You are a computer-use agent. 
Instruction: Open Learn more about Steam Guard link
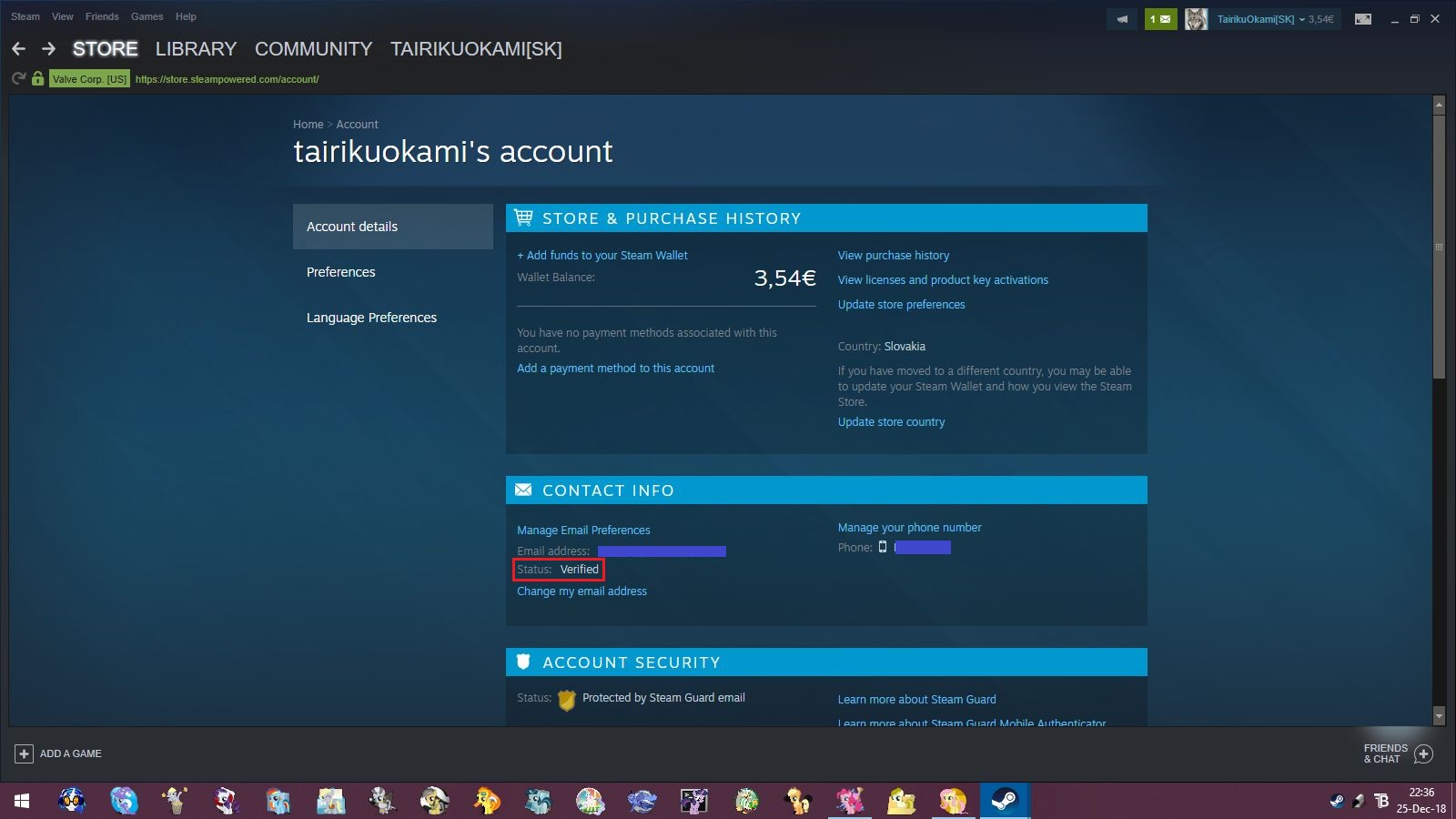pyautogui.click(x=916, y=700)
